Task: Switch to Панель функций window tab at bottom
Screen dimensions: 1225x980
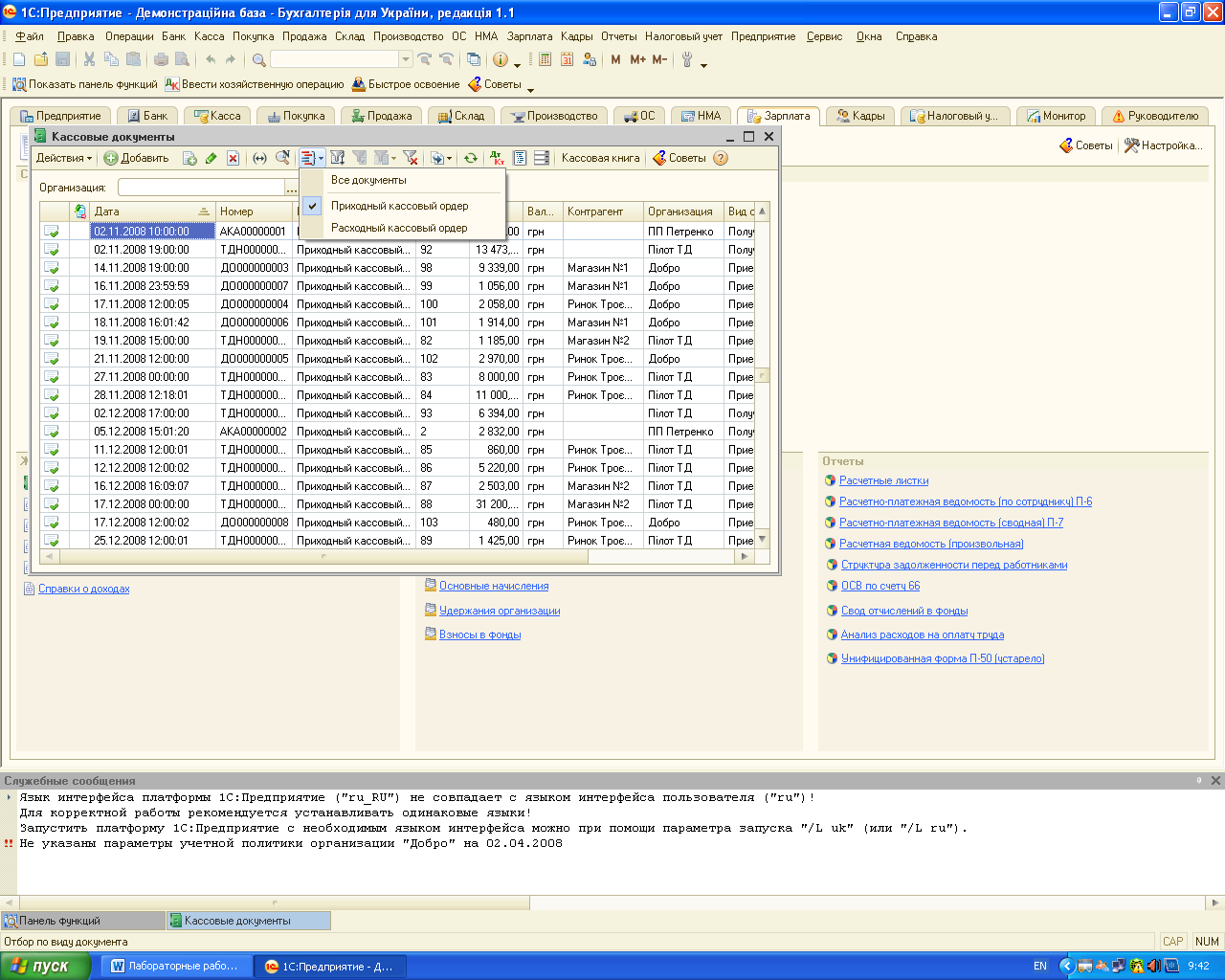Action: coord(82,921)
